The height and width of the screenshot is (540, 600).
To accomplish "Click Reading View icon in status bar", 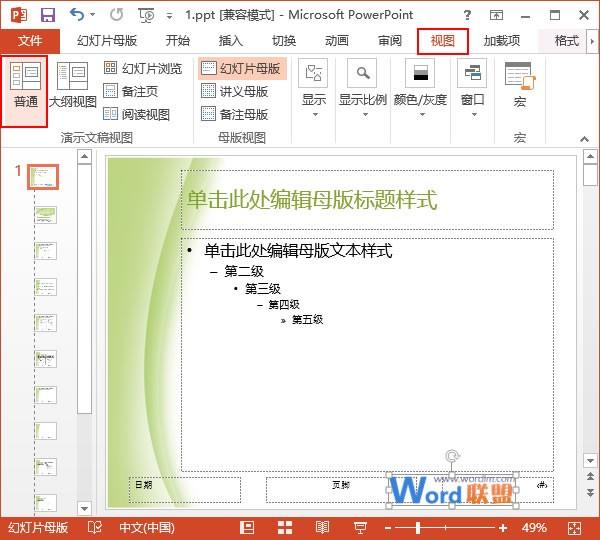I will coord(322,528).
